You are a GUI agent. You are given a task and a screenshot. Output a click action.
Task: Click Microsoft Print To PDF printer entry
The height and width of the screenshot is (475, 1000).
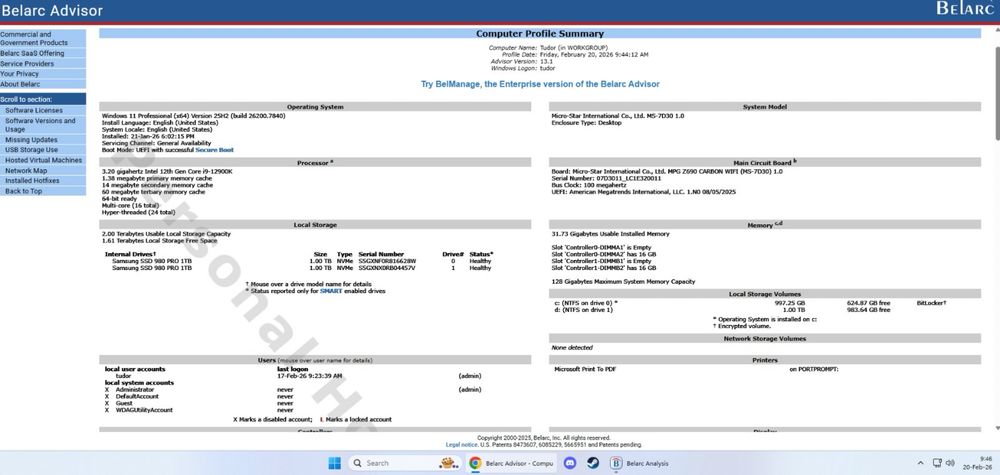click(585, 369)
